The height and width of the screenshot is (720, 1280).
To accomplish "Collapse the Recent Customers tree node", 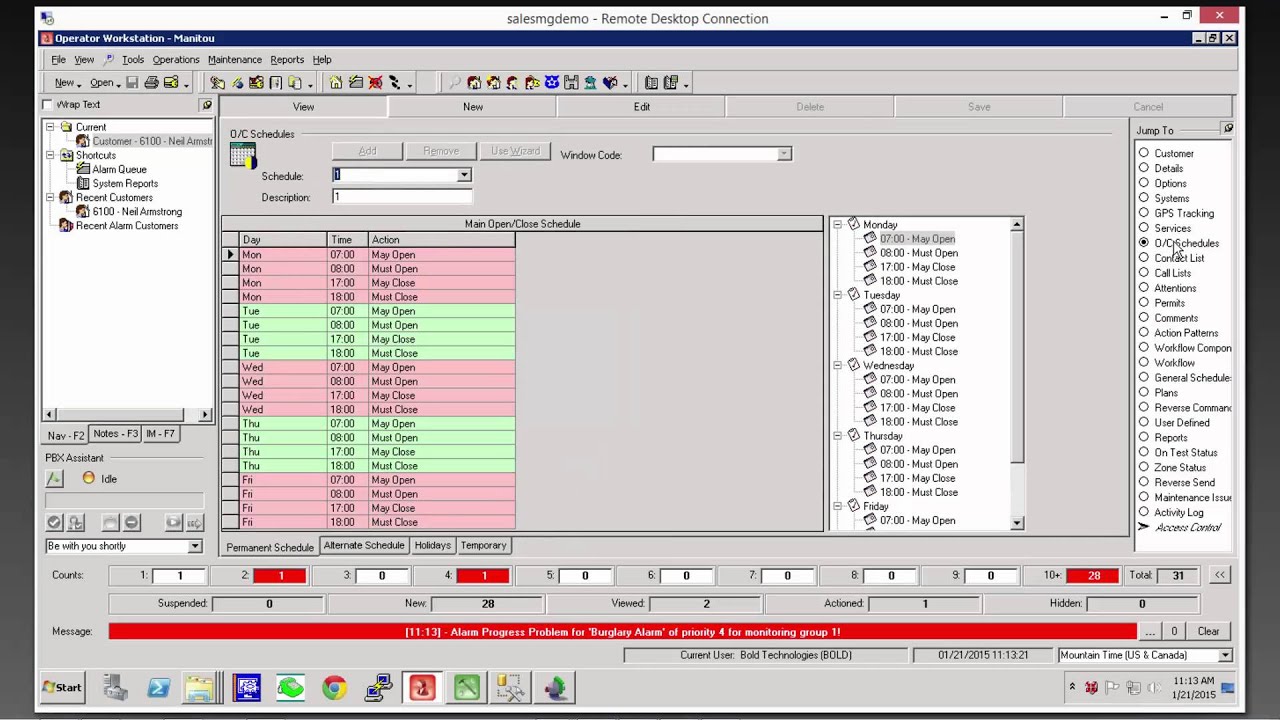I will (x=50, y=197).
